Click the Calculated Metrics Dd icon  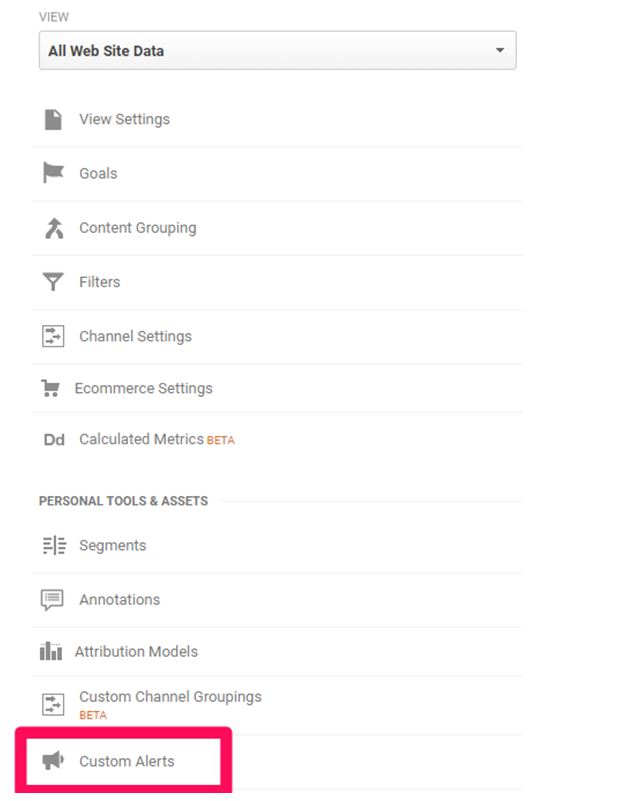pyautogui.click(x=54, y=440)
